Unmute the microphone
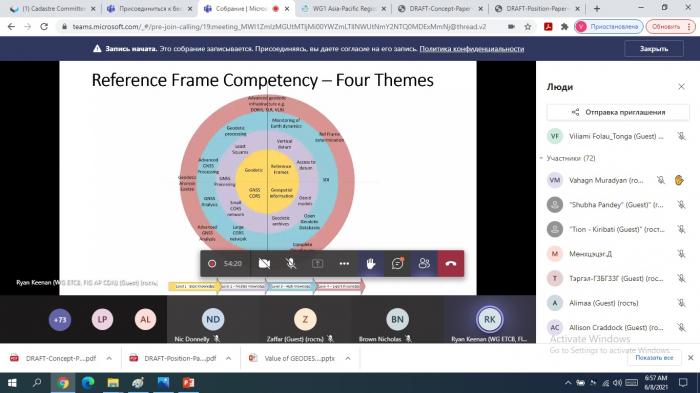Image resolution: width=700 pixels, height=393 pixels. pyautogui.click(x=291, y=264)
